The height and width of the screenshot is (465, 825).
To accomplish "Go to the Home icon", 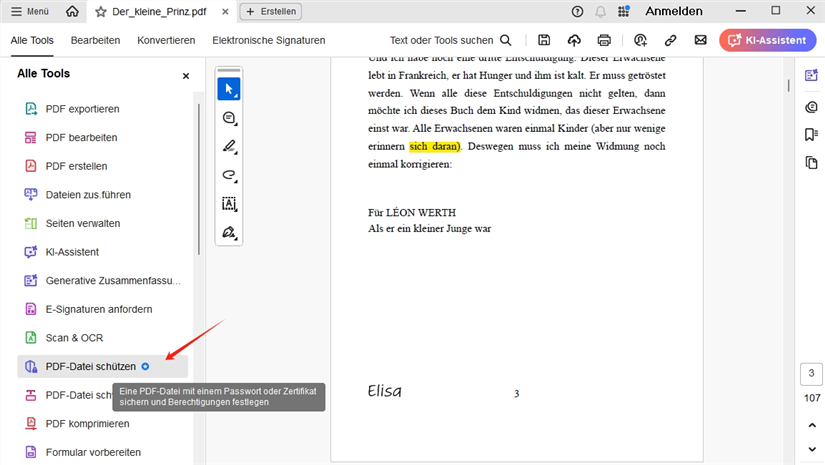I will [72, 11].
